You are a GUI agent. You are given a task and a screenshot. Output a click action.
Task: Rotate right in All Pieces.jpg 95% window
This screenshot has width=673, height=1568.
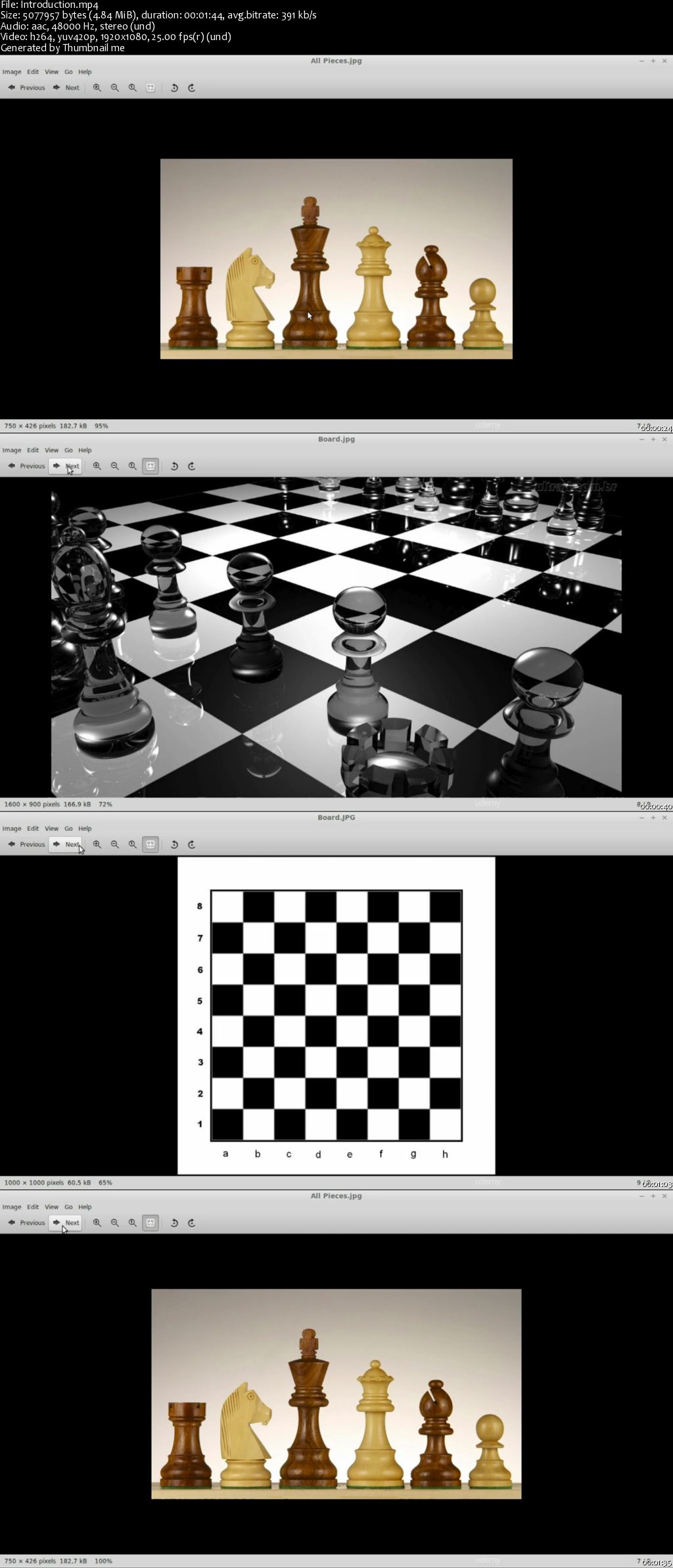coord(192,88)
